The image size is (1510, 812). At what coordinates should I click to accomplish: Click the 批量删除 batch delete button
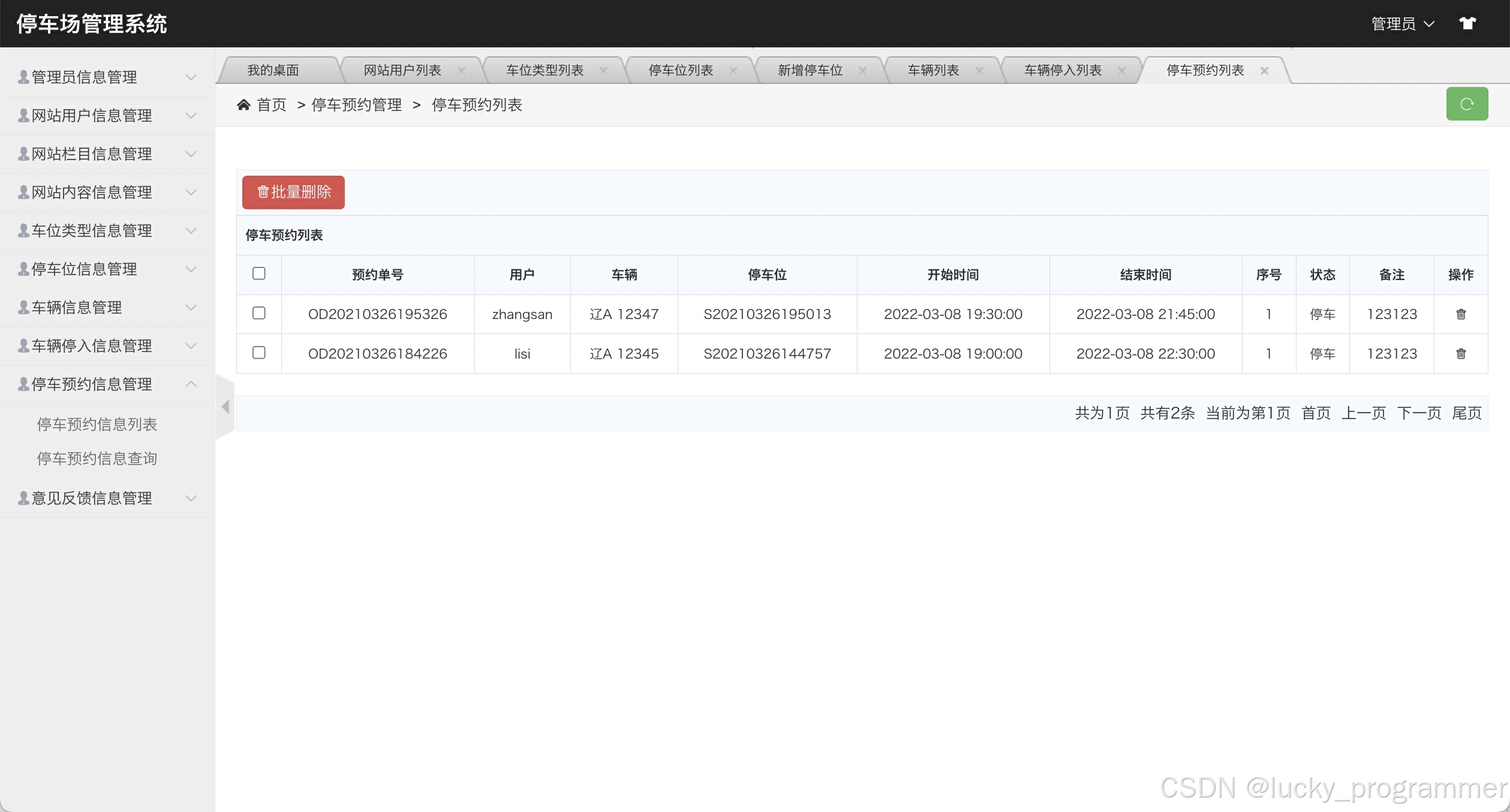coord(293,192)
